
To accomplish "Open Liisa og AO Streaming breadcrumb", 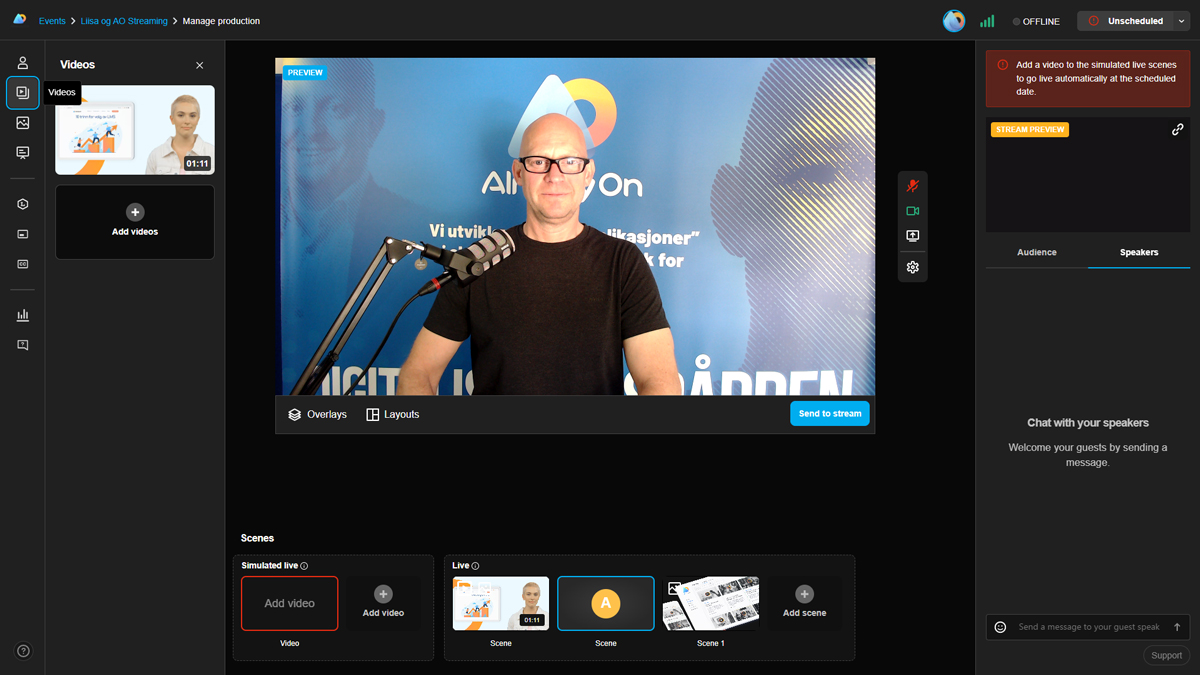I will [x=124, y=21].
